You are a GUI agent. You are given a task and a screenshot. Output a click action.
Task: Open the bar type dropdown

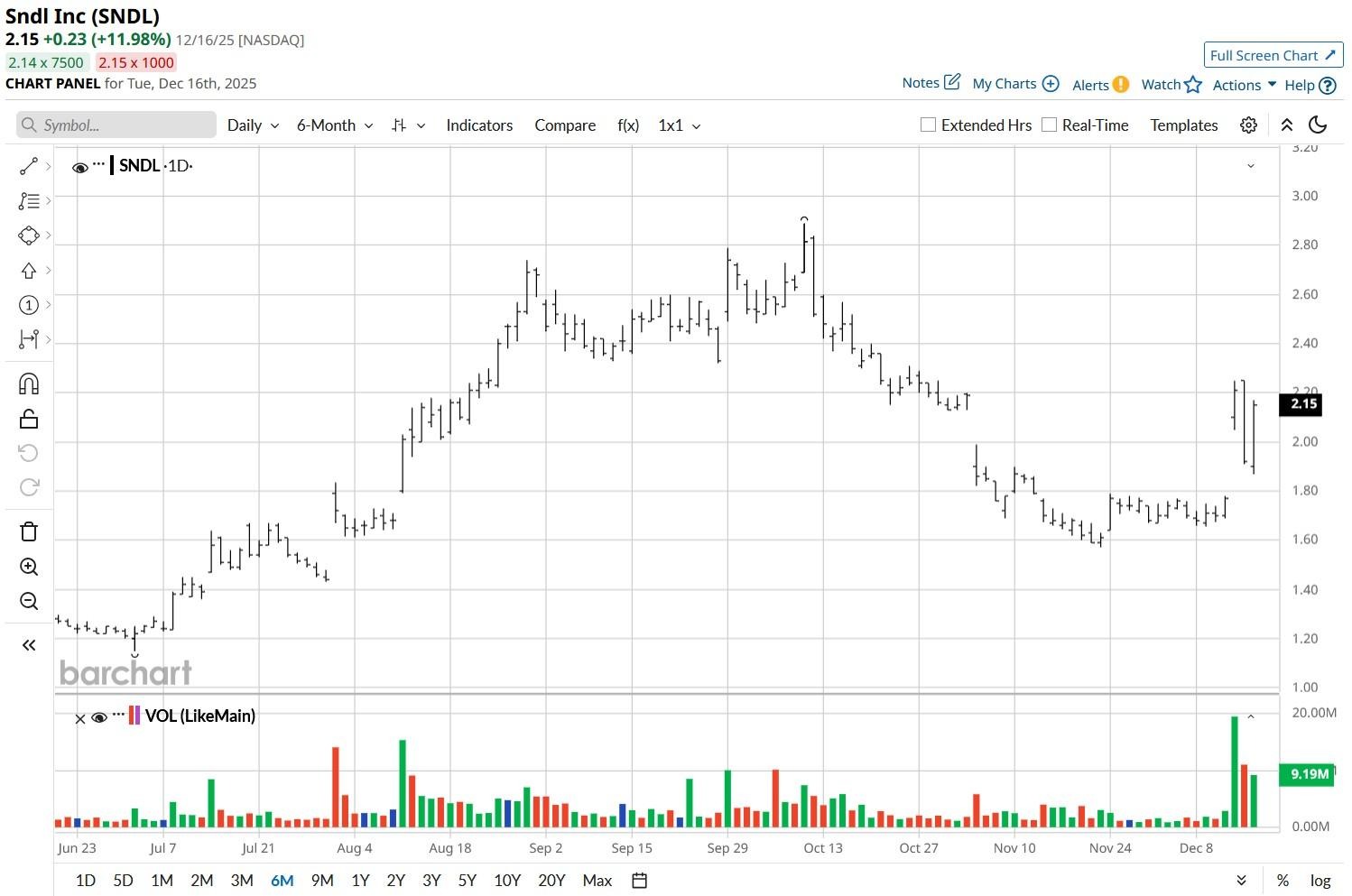pyautogui.click(x=408, y=125)
